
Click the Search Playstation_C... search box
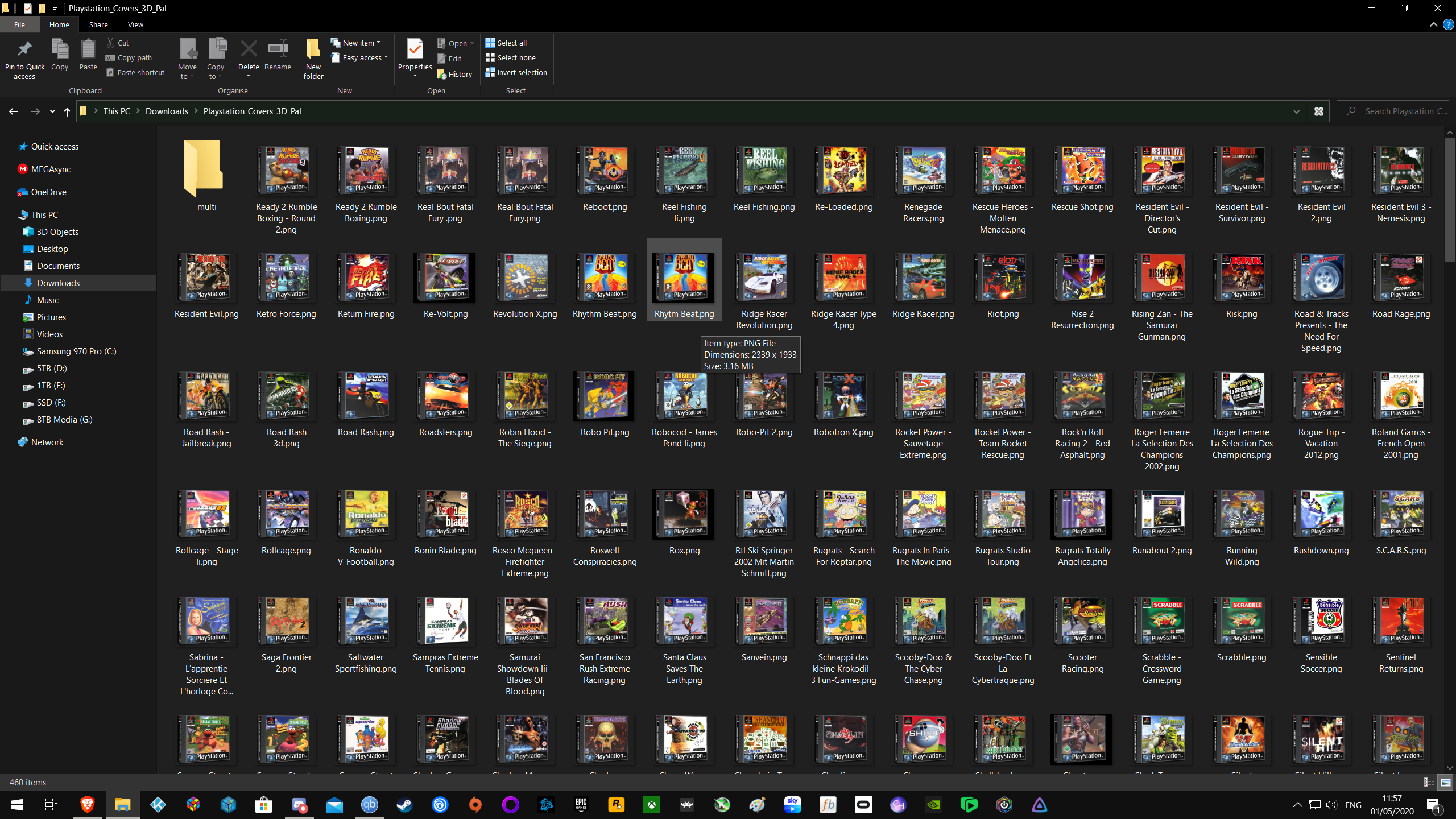pos(1393,111)
